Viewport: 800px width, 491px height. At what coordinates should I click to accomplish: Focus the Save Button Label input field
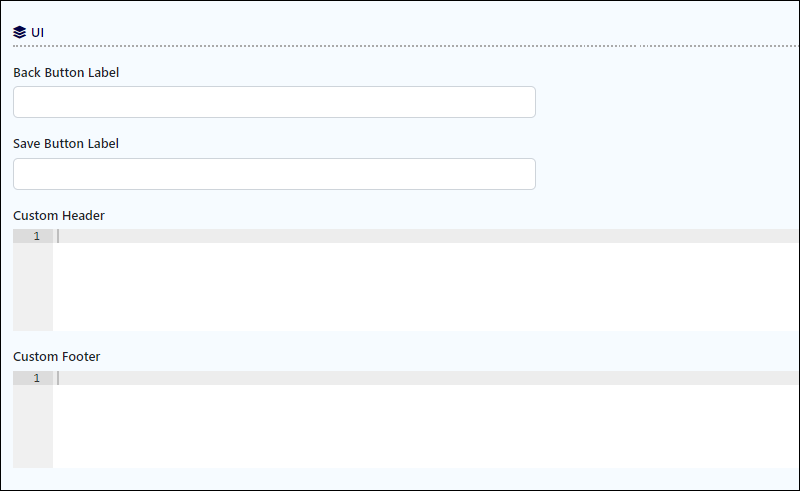pyautogui.click(x=274, y=174)
